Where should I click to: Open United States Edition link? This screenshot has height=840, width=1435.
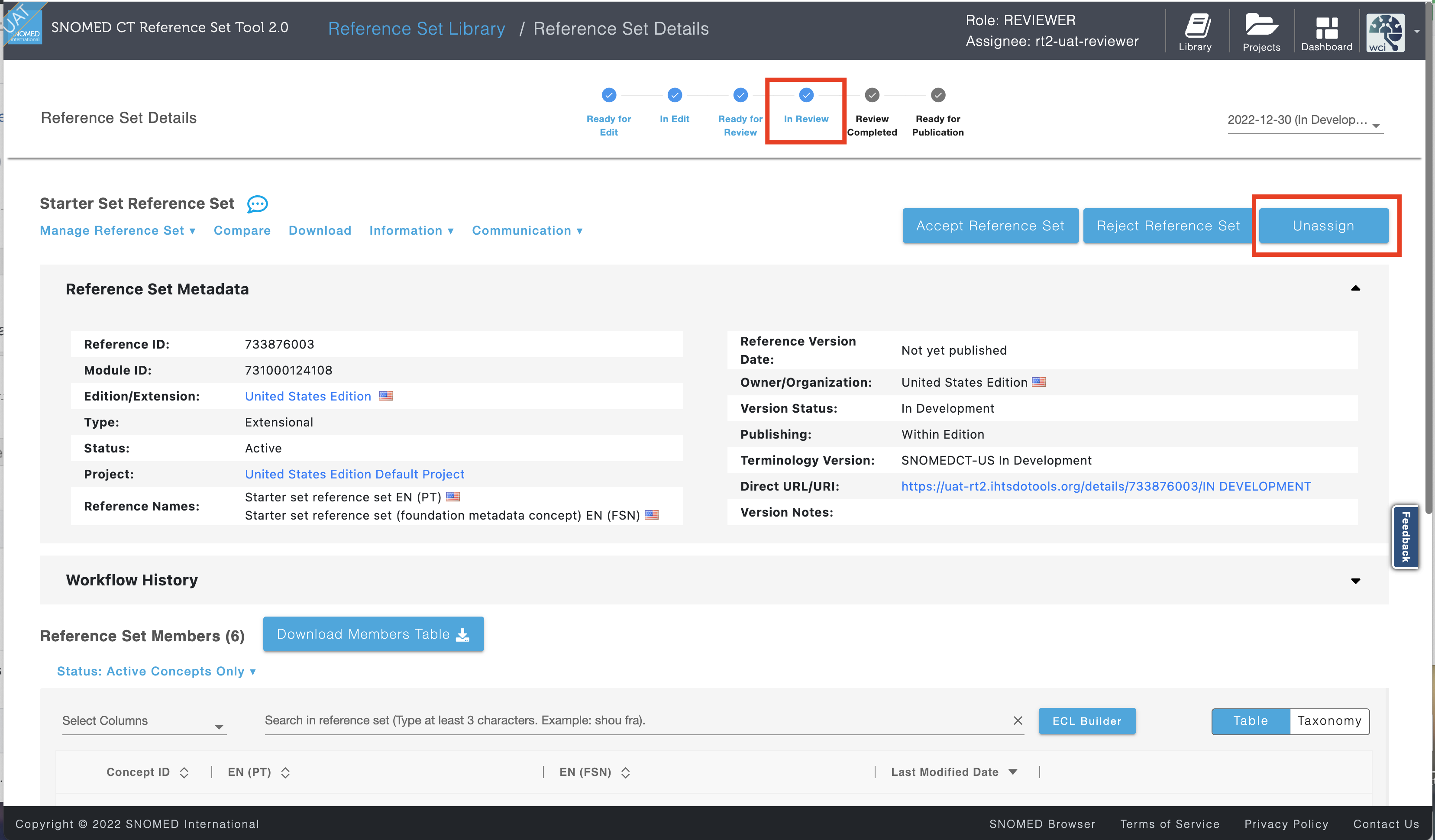308,396
